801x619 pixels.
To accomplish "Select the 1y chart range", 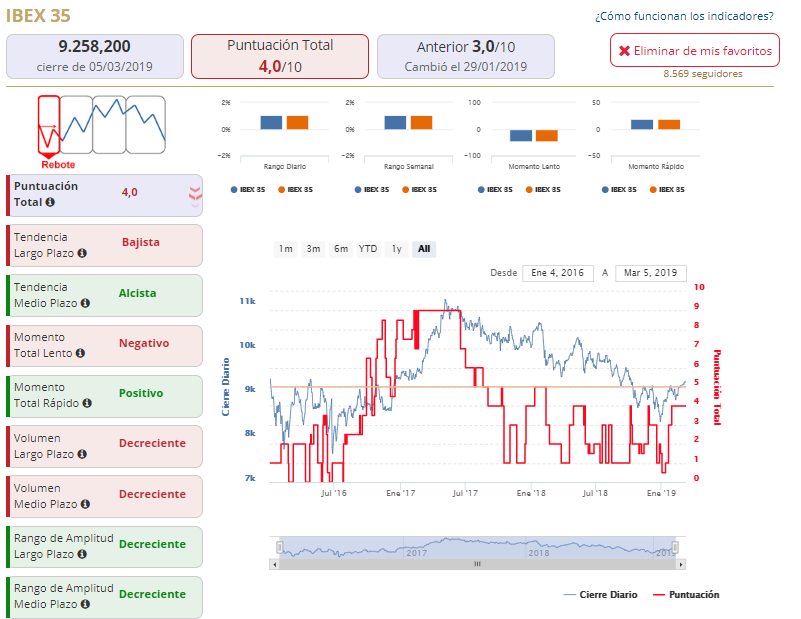I will tap(396, 249).
